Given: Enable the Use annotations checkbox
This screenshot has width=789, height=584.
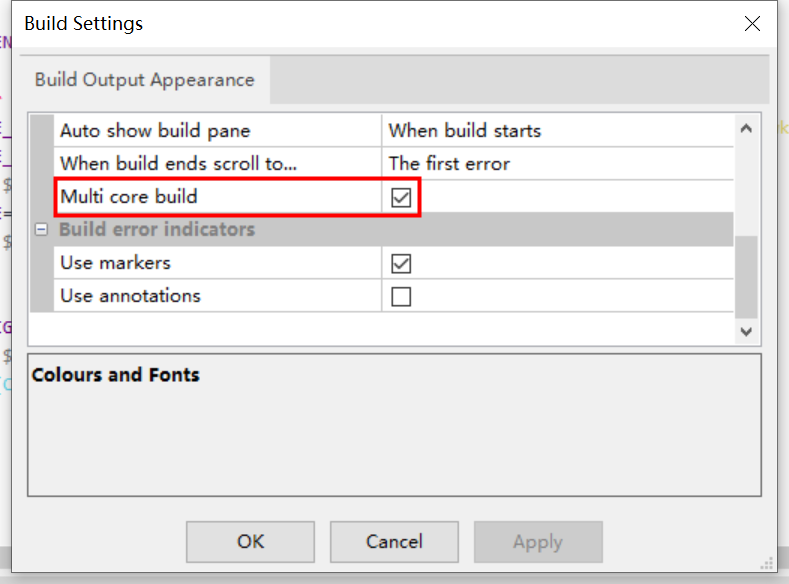Looking at the screenshot, I should [x=401, y=297].
